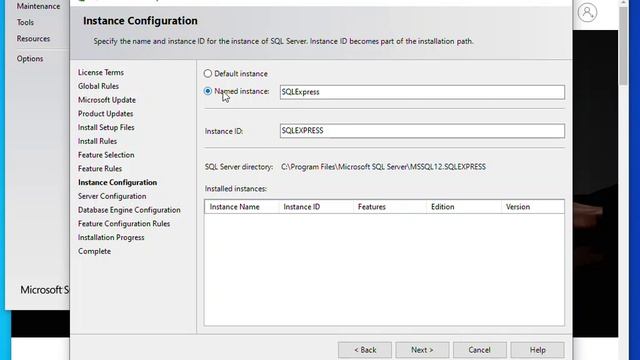Sort by Instance ID column header

pyautogui.click(x=316, y=207)
